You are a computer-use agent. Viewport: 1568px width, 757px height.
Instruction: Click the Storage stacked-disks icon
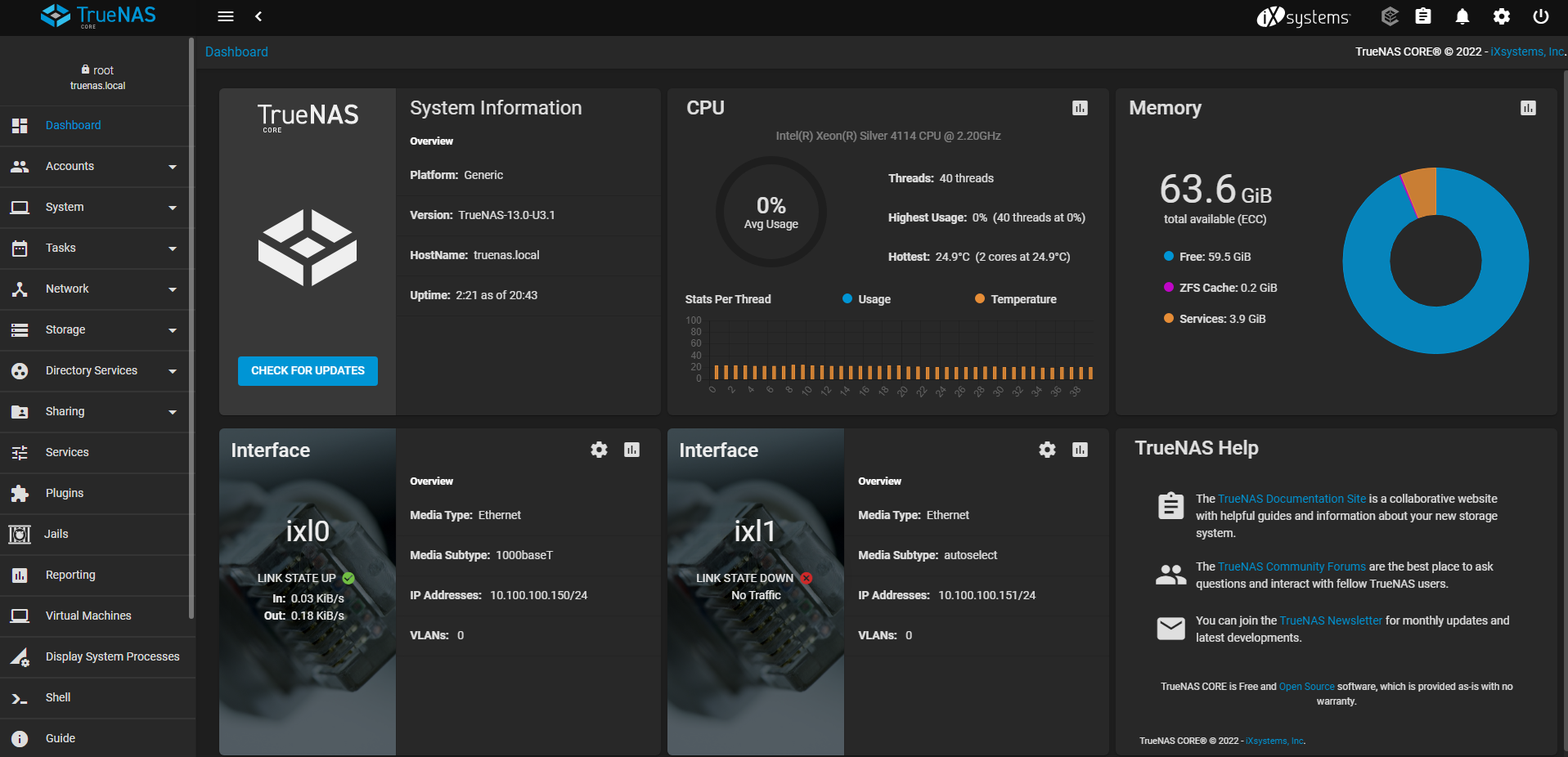(x=20, y=330)
